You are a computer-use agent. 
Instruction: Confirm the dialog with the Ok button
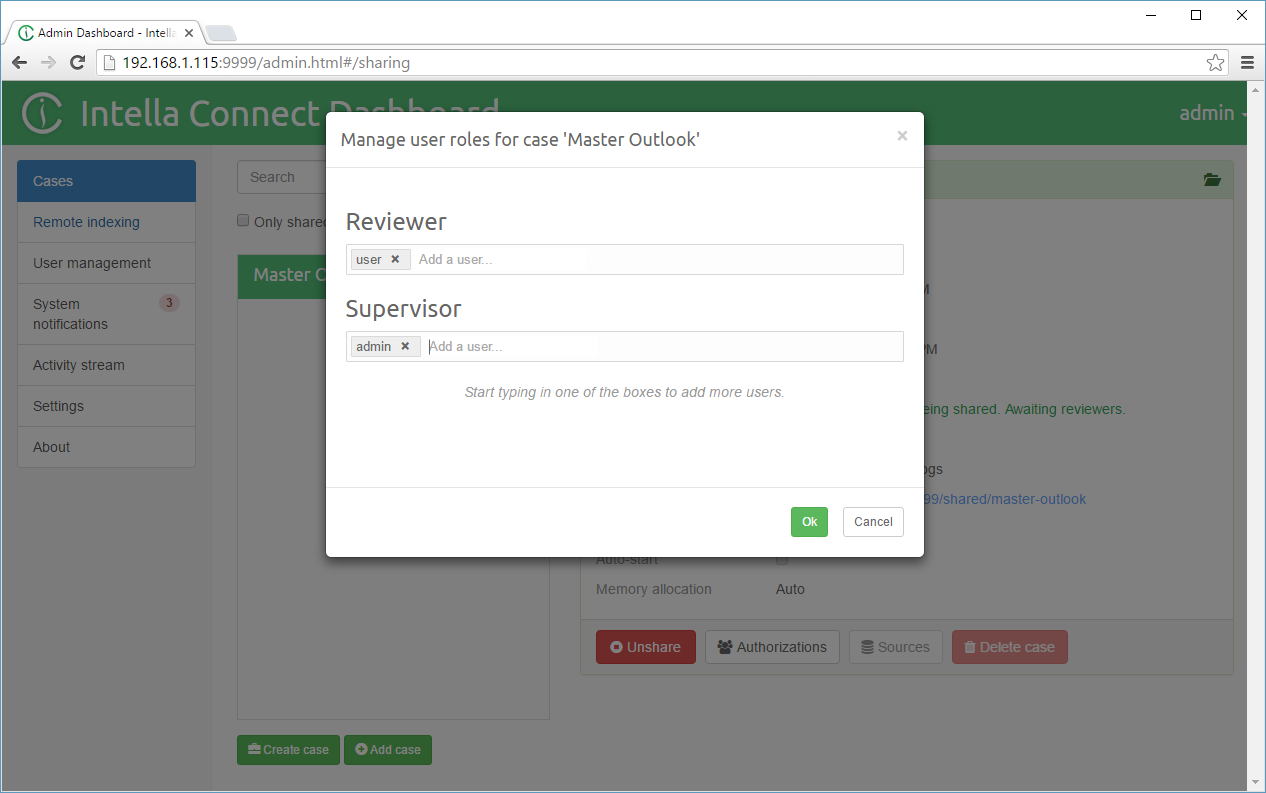809,522
